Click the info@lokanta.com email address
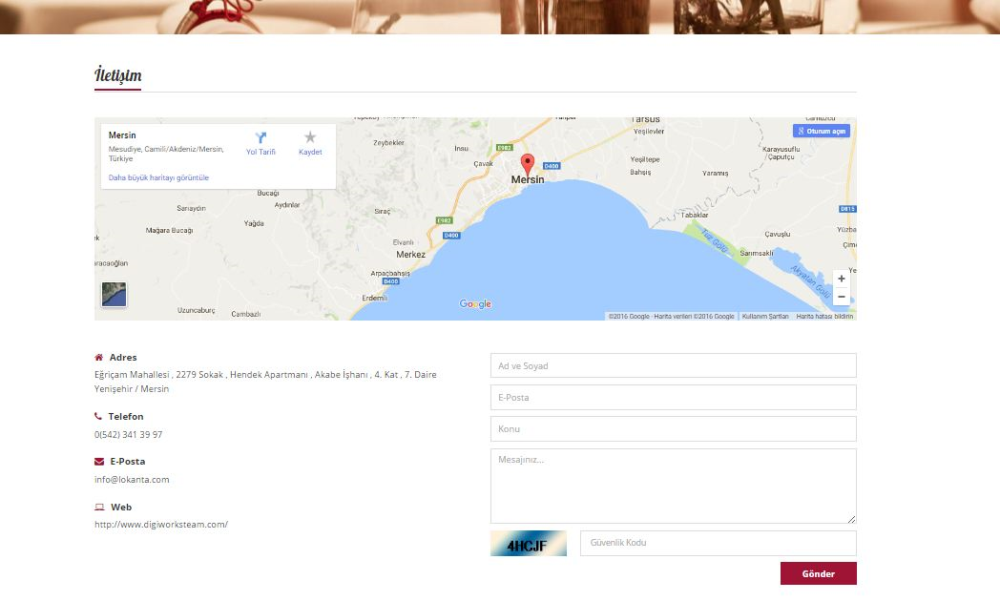The image size is (1000, 601). tap(132, 480)
